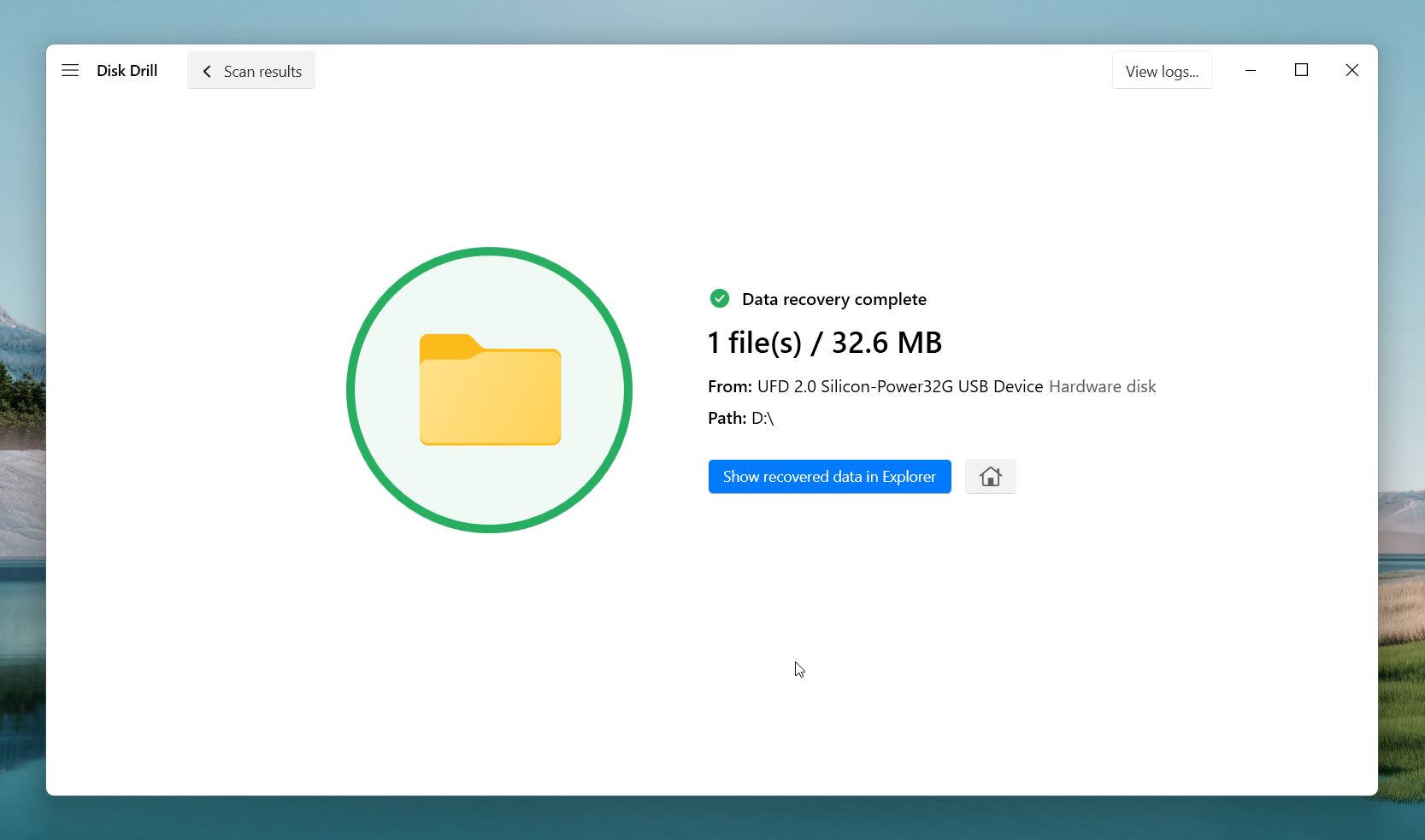Viewport: 1425px width, 840px height.
Task: Click the 'Path: D:\' text
Action: point(740,418)
